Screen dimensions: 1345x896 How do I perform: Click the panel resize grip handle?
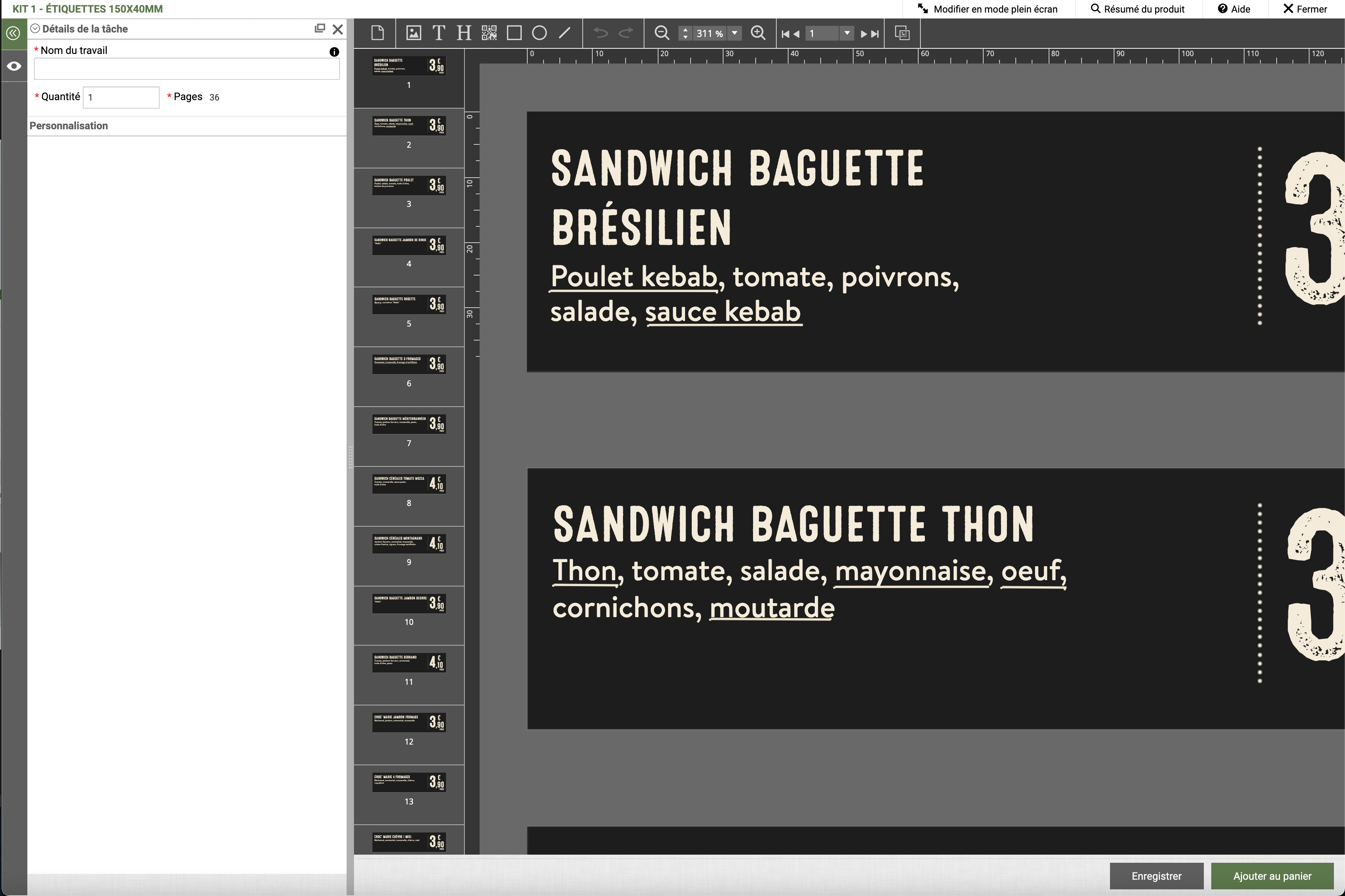point(350,457)
